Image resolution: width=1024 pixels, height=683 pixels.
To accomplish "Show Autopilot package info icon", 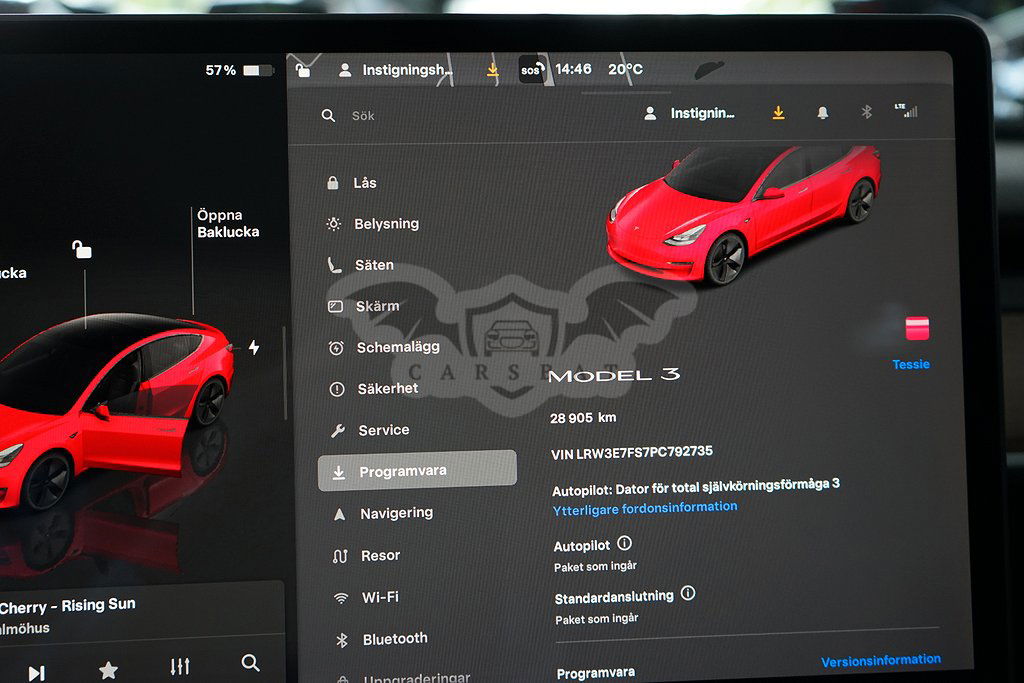I will click(625, 544).
